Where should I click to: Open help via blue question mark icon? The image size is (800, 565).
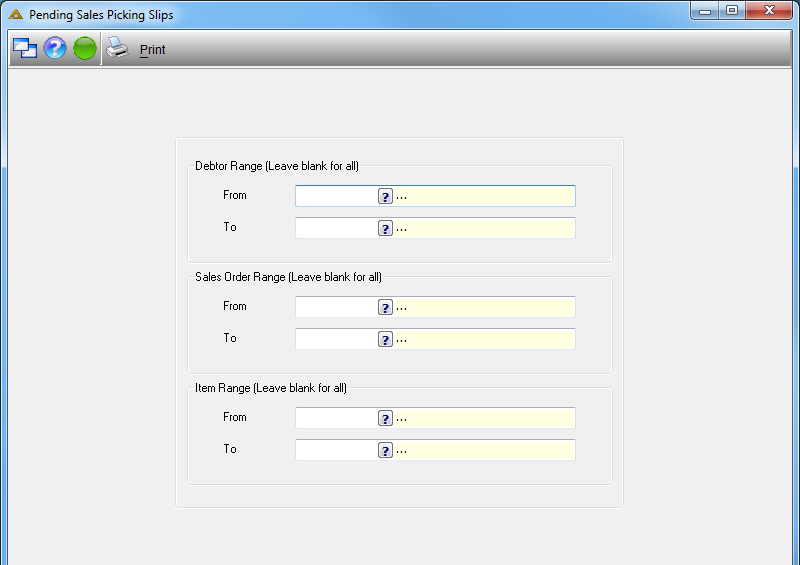pyautogui.click(x=55, y=48)
